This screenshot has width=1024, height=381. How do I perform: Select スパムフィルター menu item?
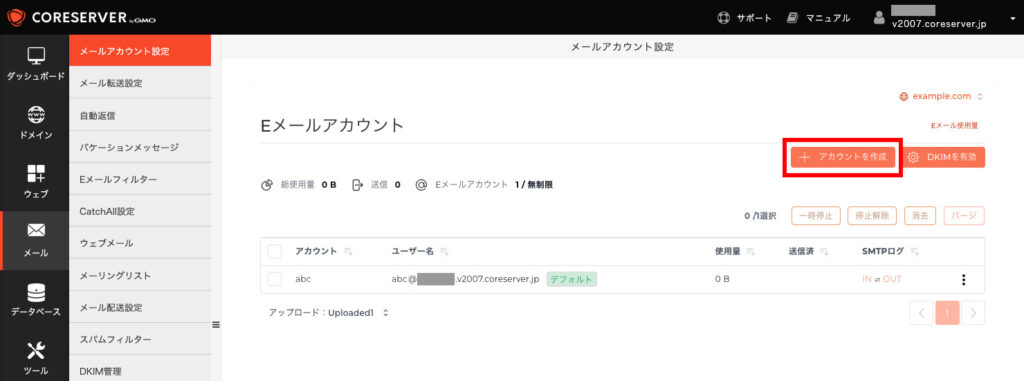(140, 339)
